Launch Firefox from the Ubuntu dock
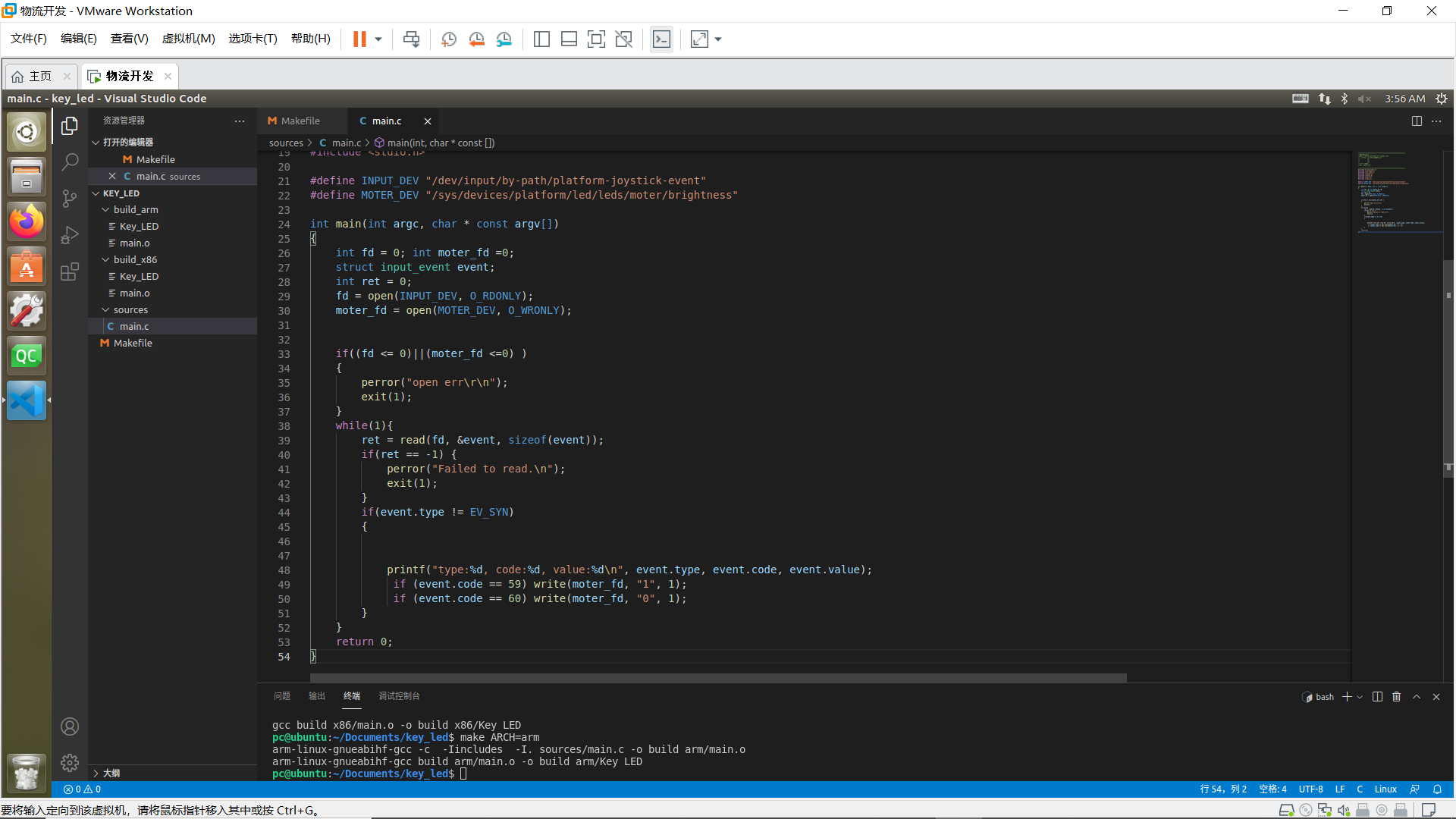The width and height of the screenshot is (1456, 819). pyautogui.click(x=27, y=221)
